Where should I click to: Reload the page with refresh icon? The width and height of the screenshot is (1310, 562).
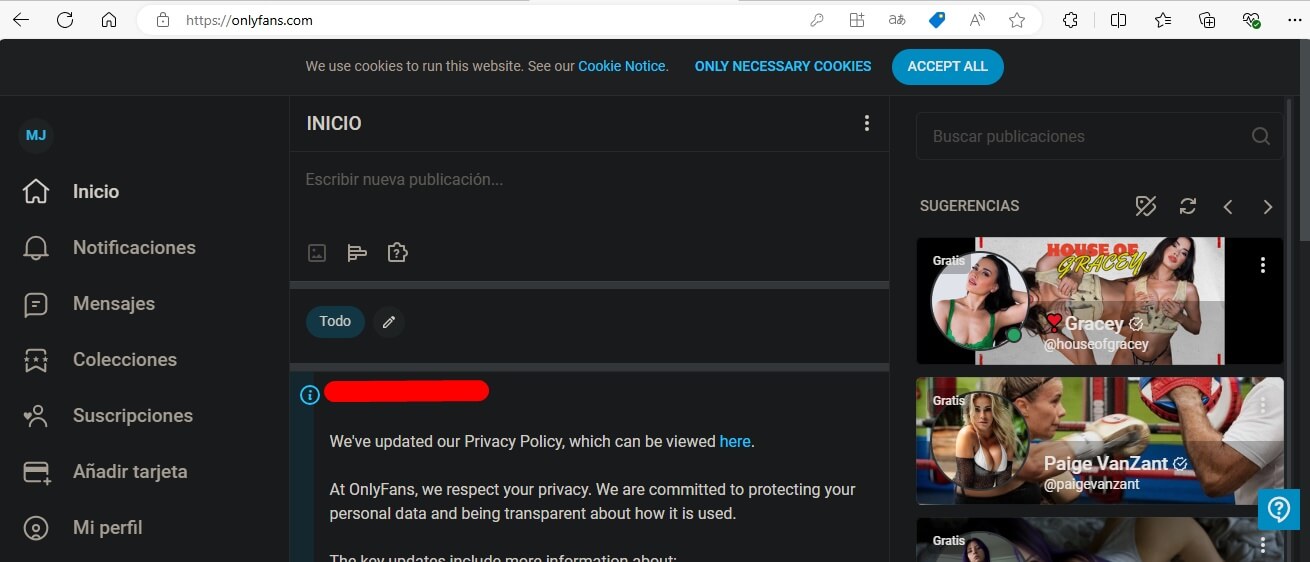[x=65, y=20]
